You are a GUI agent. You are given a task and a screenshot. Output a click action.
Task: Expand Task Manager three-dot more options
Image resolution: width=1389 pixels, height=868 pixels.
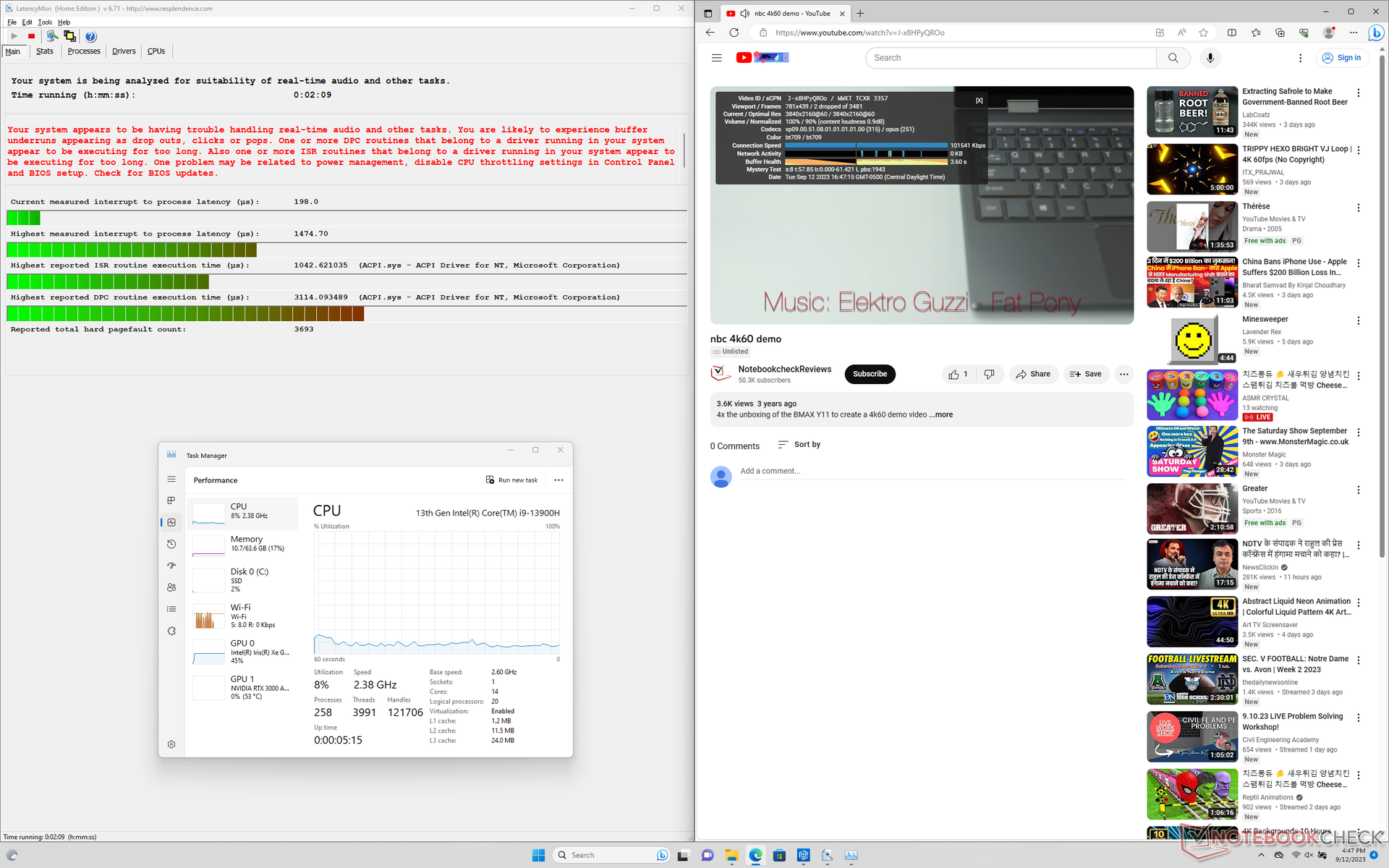[558, 480]
